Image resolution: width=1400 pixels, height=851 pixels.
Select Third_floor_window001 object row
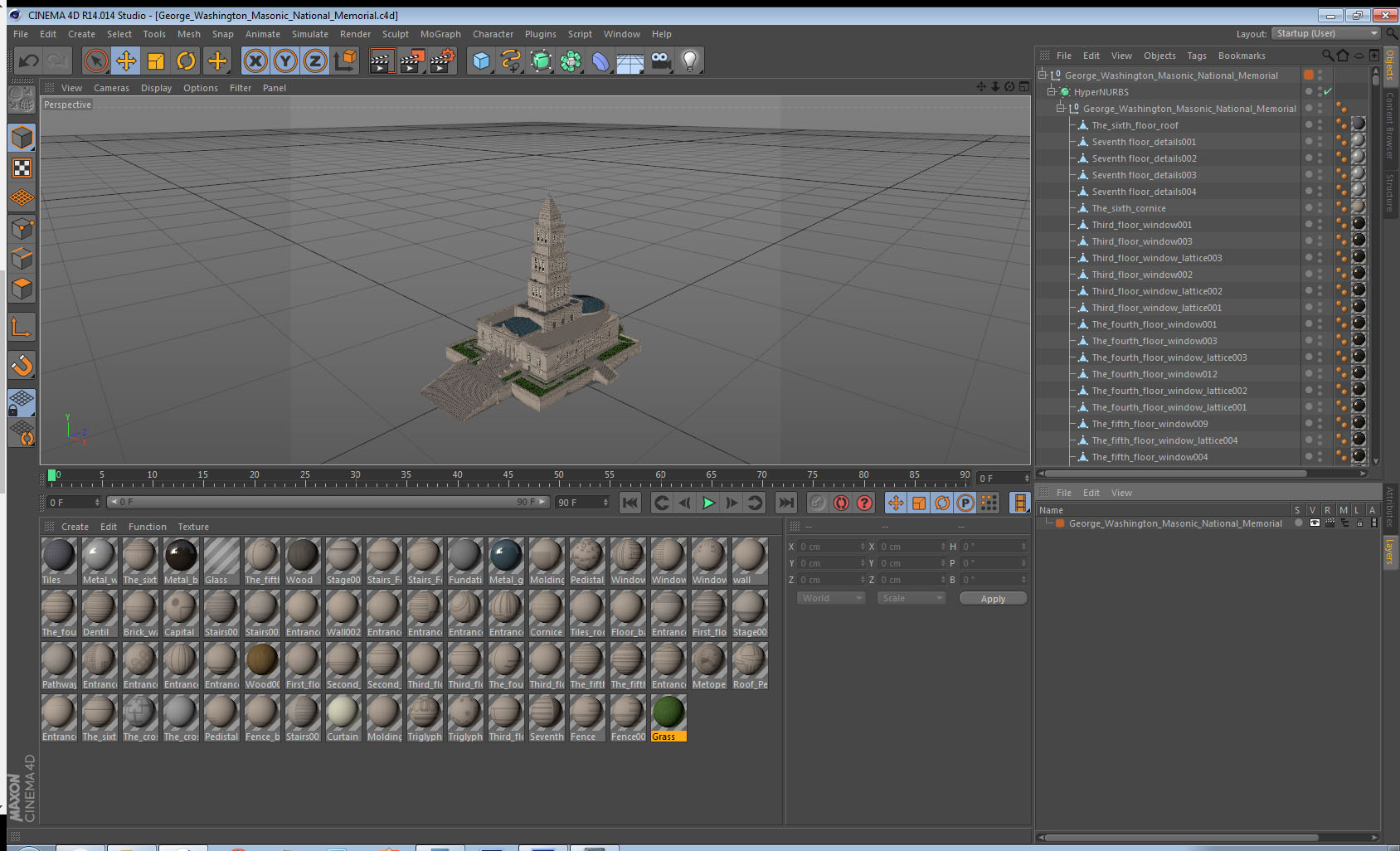coord(1141,225)
